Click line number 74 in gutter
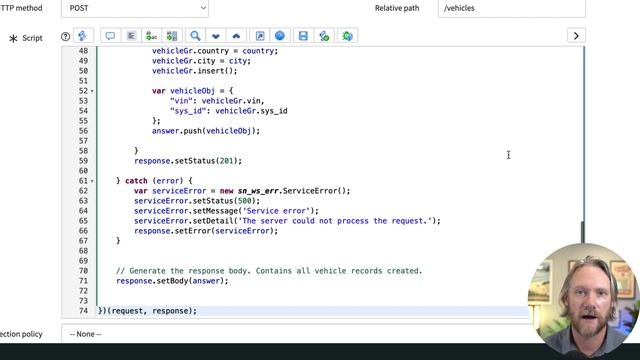 click(83, 311)
